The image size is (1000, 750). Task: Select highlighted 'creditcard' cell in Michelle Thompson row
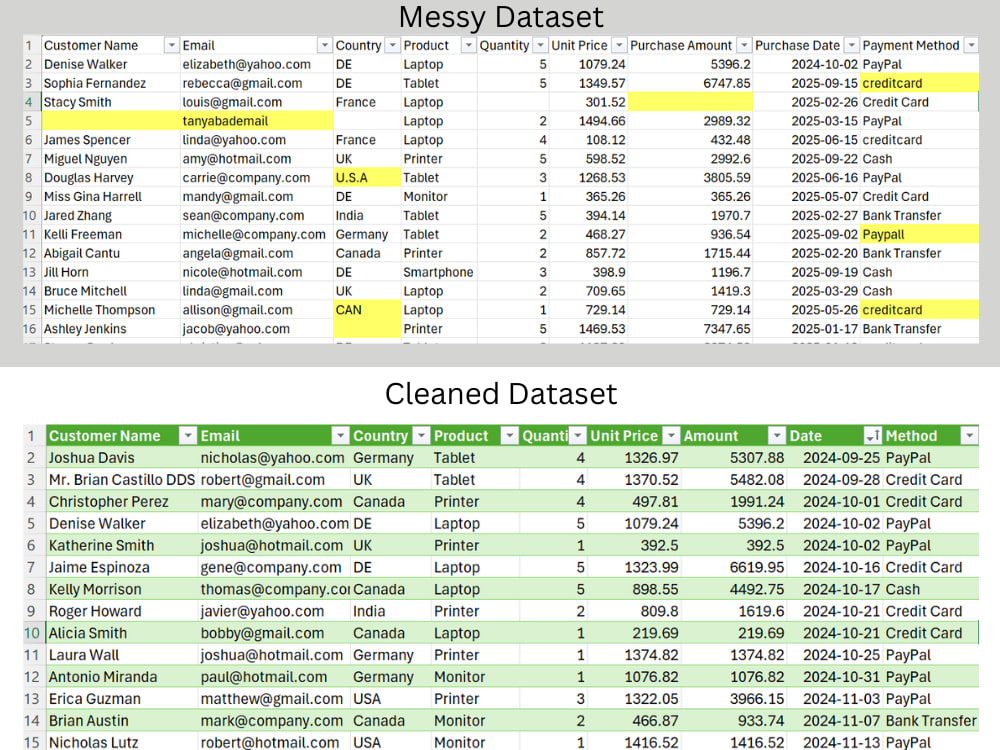tap(919, 310)
